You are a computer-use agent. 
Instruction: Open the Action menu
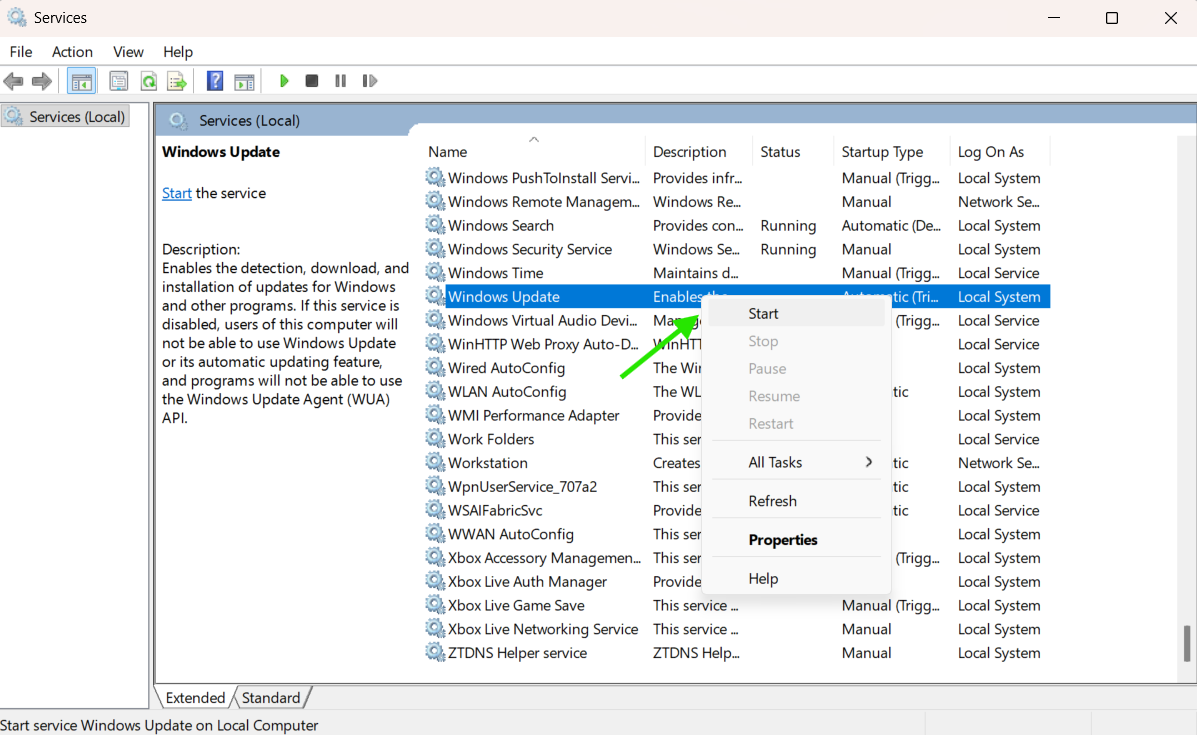[x=73, y=52]
